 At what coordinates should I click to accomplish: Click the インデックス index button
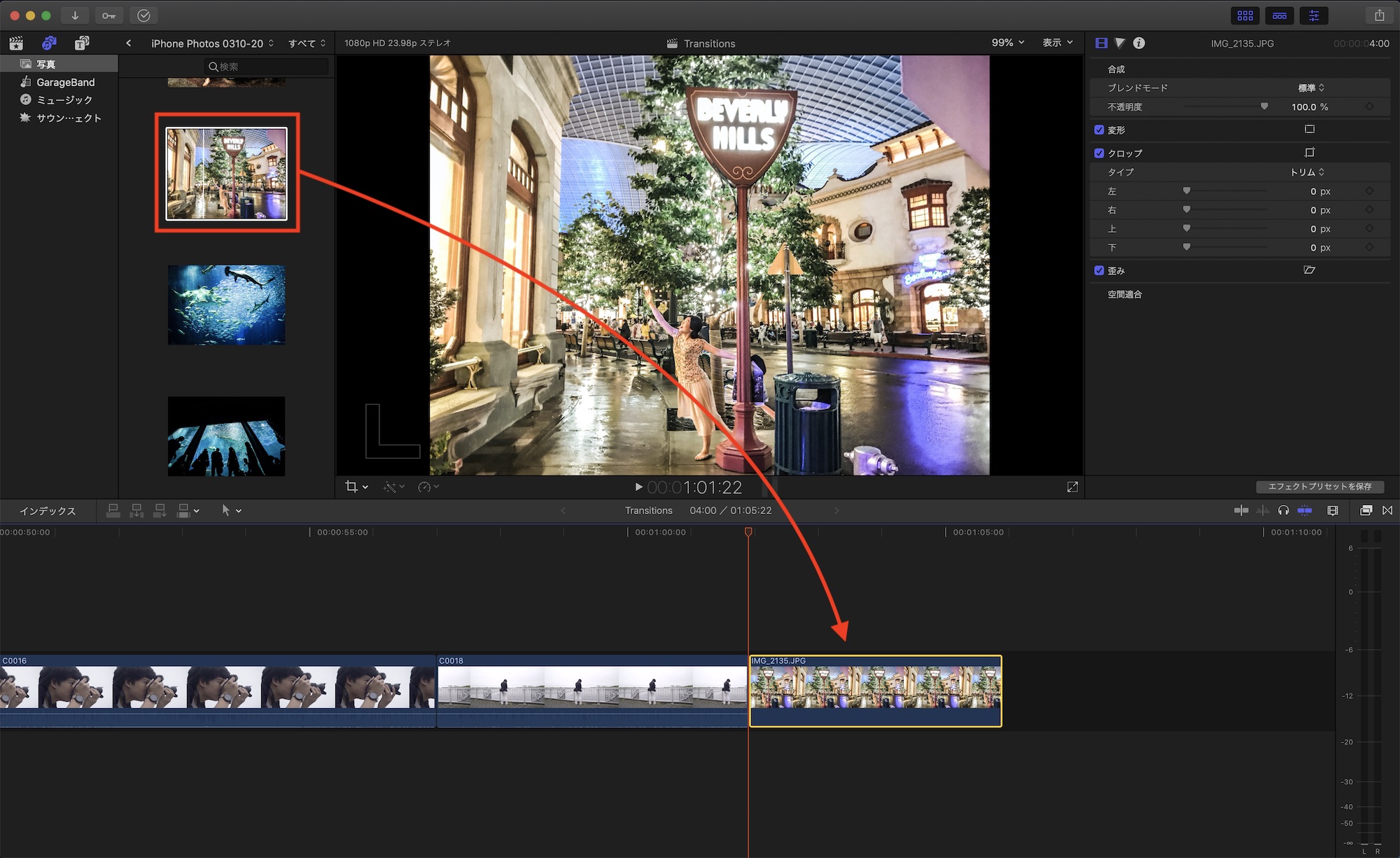[48, 511]
